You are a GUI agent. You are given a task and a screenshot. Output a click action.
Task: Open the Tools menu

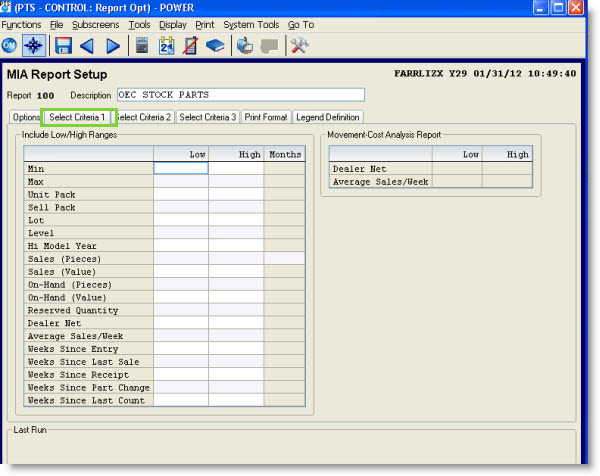tap(139, 25)
